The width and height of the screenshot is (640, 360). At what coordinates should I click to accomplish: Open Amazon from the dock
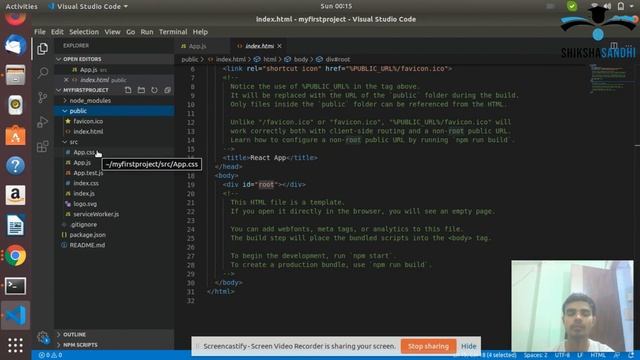click(x=16, y=195)
